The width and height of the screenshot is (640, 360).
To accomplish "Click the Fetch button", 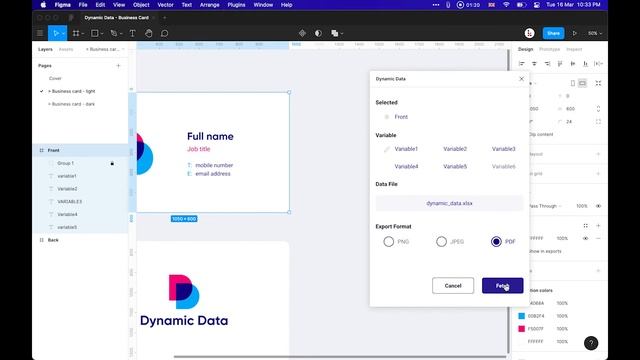I will [x=502, y=286].
